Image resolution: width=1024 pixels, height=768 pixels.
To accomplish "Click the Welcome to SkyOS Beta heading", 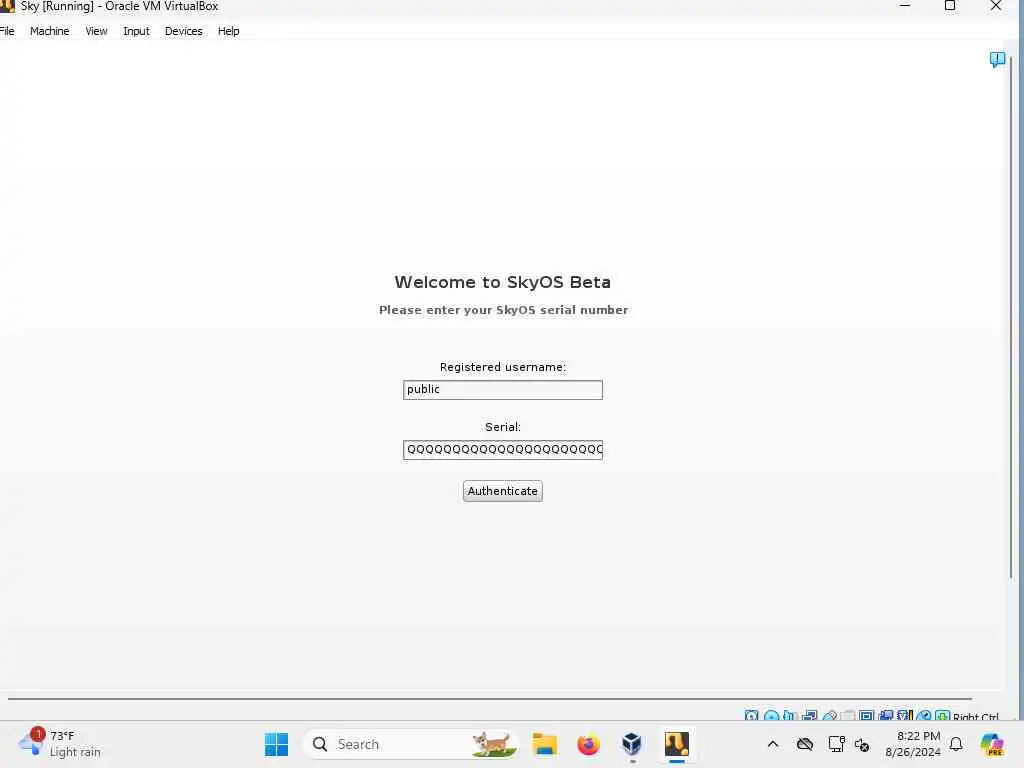I will pos(503,282).
